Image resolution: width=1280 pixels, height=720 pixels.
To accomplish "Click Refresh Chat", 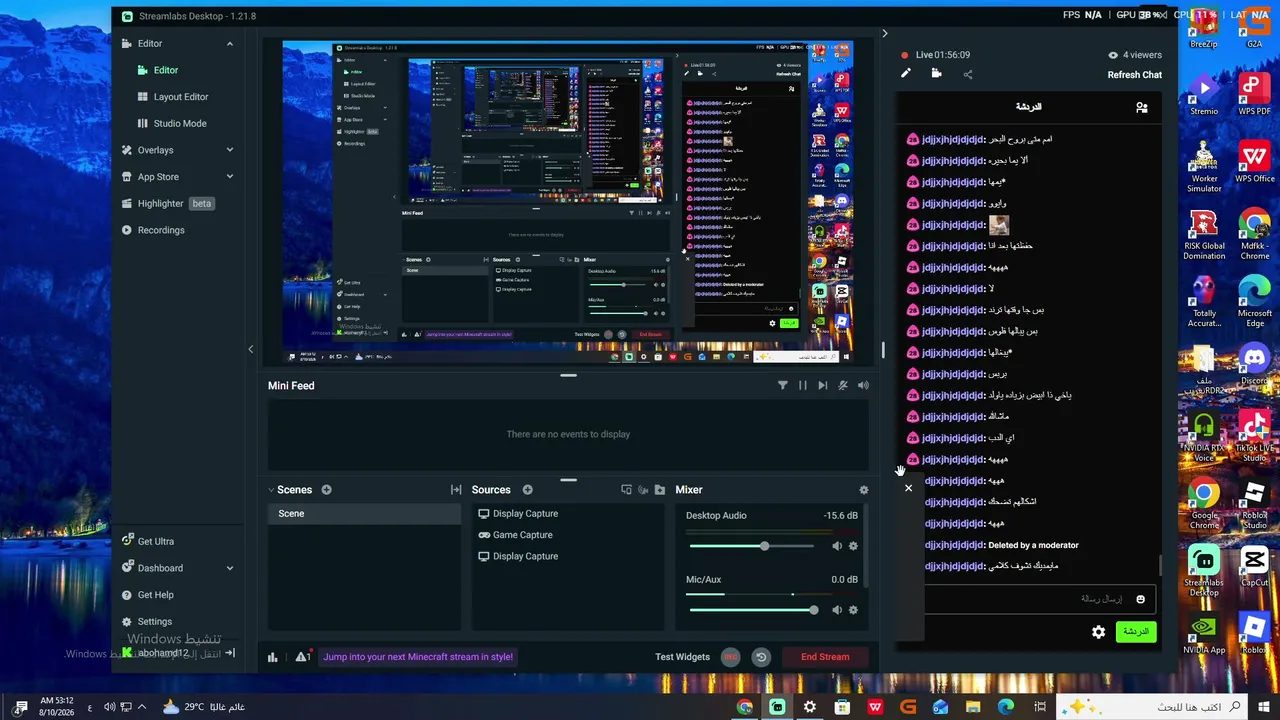I will coord(1135,75).
